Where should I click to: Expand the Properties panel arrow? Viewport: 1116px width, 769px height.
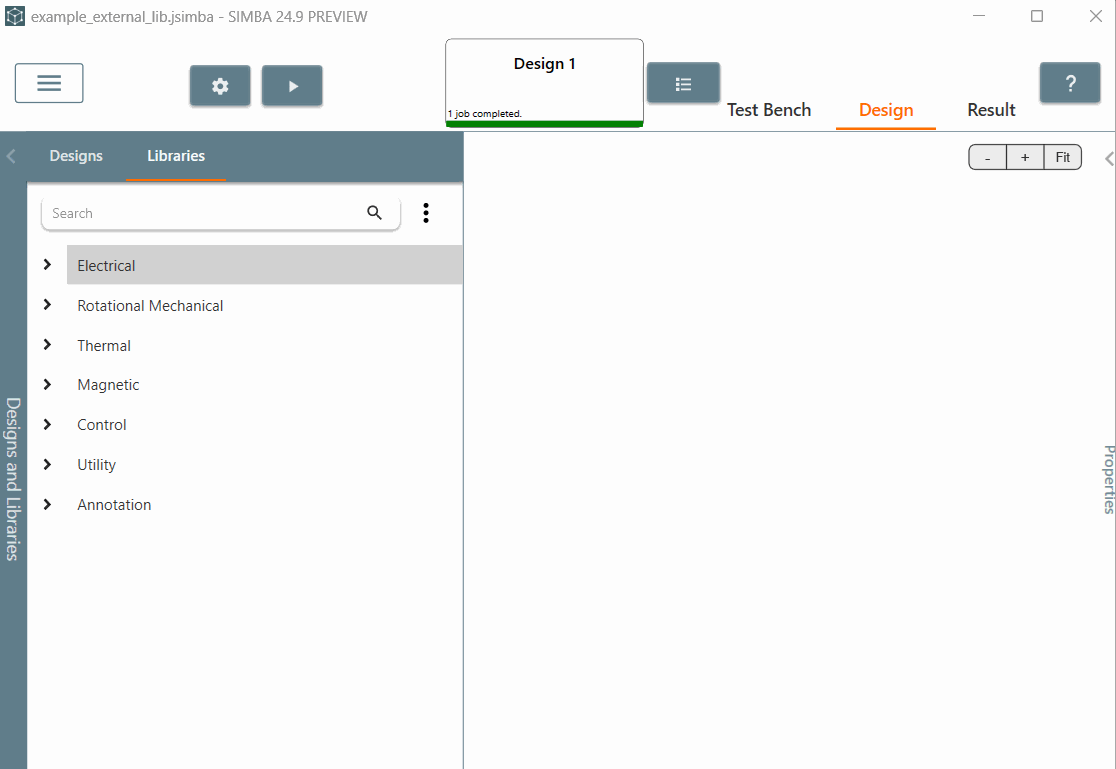click(x=1109, y=159)
